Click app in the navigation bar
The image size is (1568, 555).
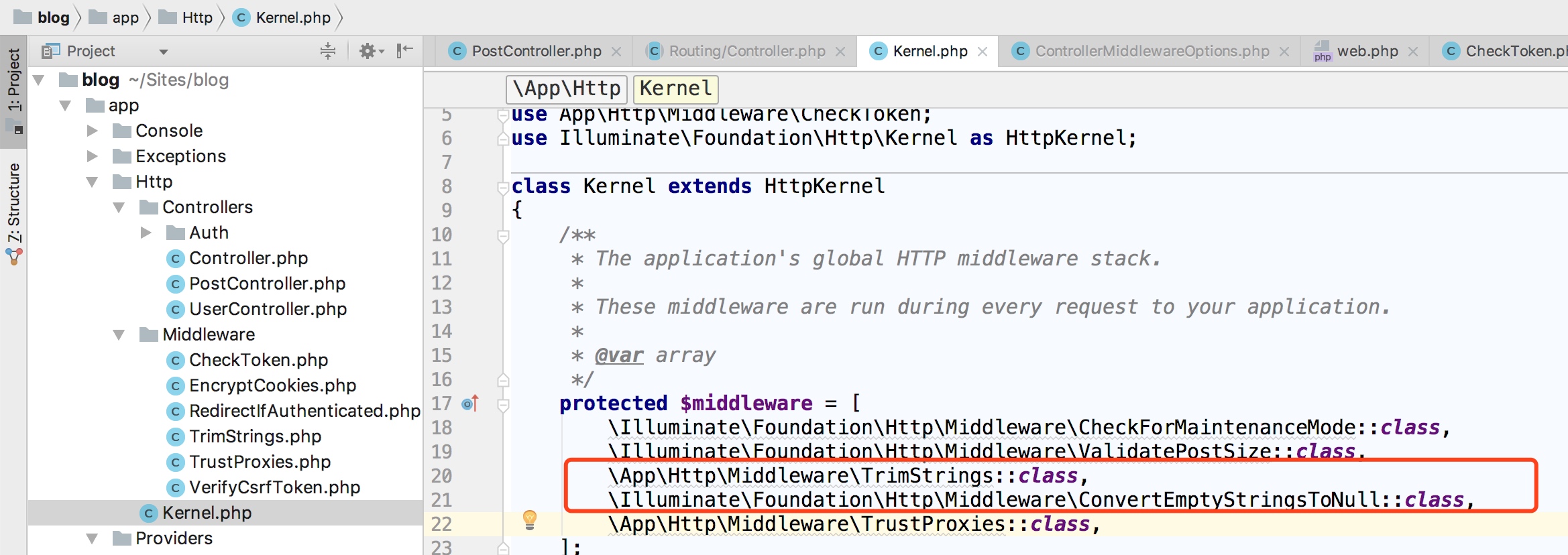pyautogui.click(x=125, y=17)
